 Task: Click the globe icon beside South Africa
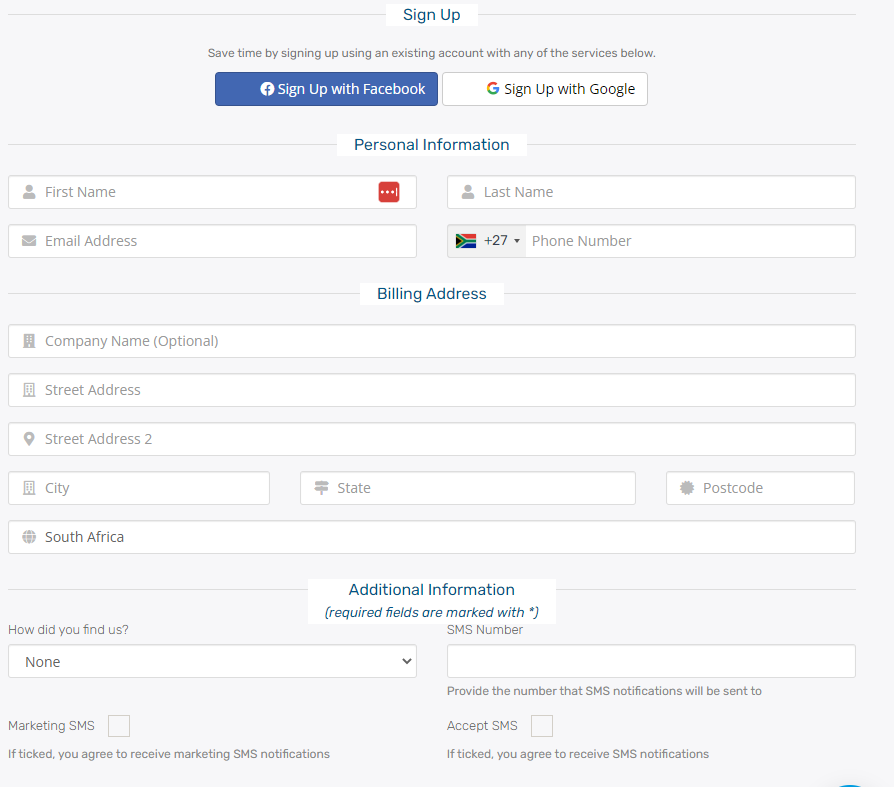coord(29,537)
